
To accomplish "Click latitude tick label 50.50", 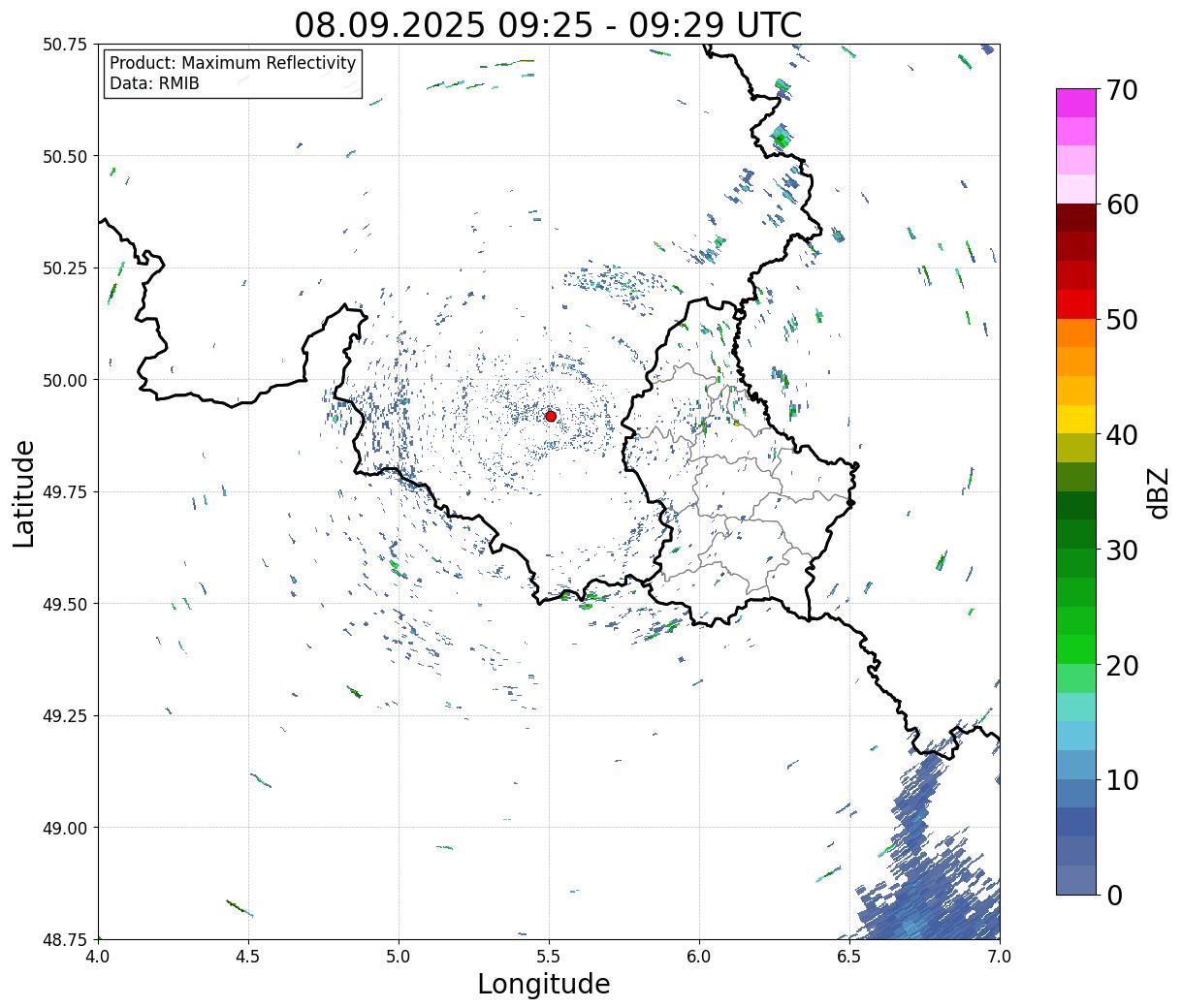I will point(65,156).
